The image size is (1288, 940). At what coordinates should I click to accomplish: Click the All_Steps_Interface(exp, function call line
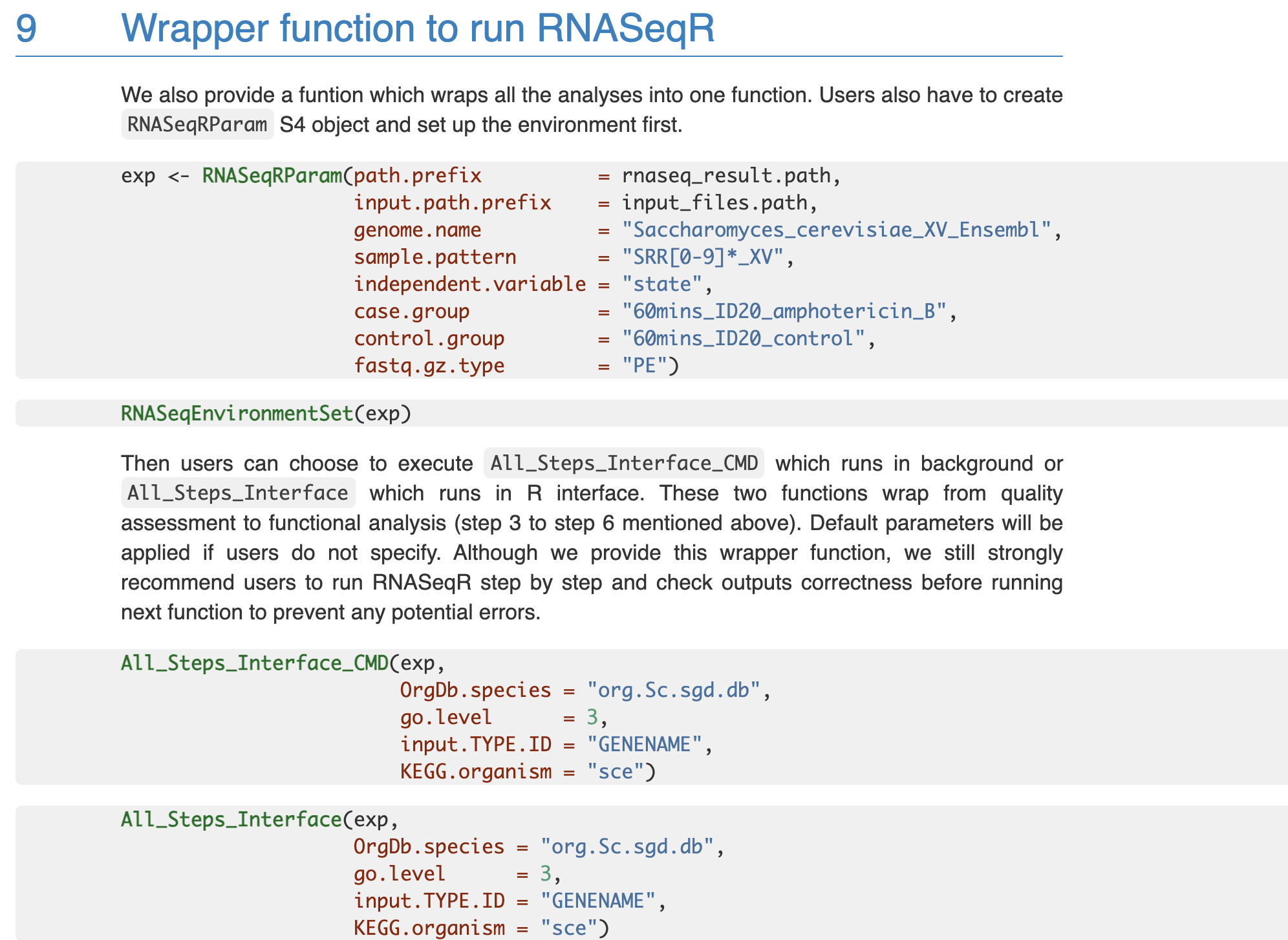(x=261, y=820)
